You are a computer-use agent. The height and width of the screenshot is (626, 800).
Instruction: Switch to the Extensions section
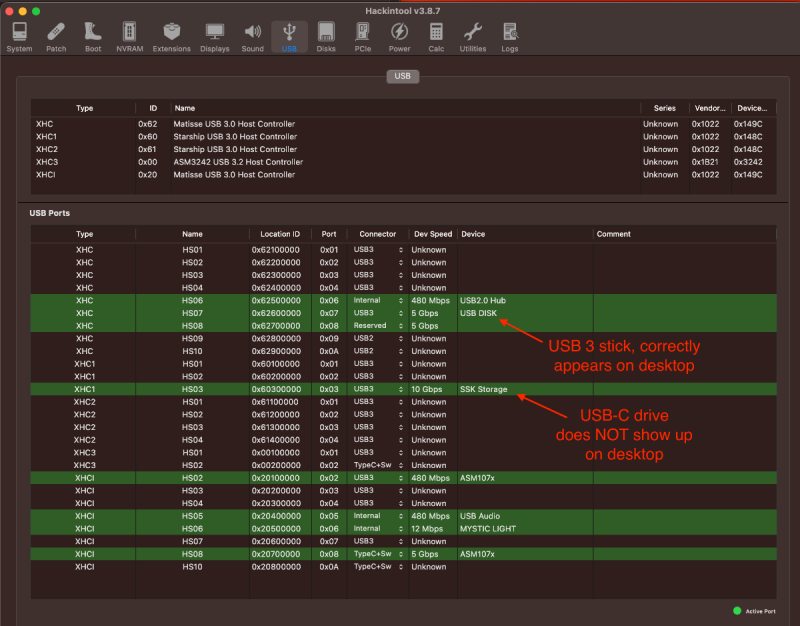(x=171, y=35)
